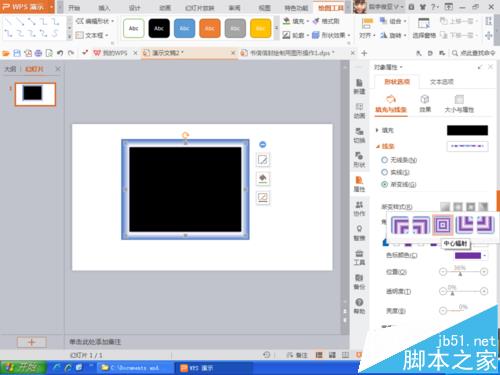The height and width of the screenshot is (375, 500).
Task: Select the 渐变线 (gradient line) radio button
Action: pos(384,184)
